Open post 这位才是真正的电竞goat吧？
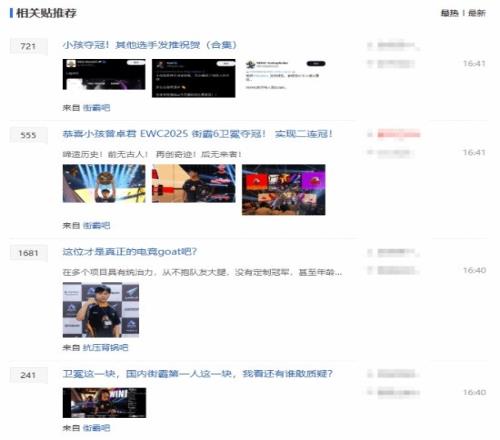 click(x=130, y=252)
